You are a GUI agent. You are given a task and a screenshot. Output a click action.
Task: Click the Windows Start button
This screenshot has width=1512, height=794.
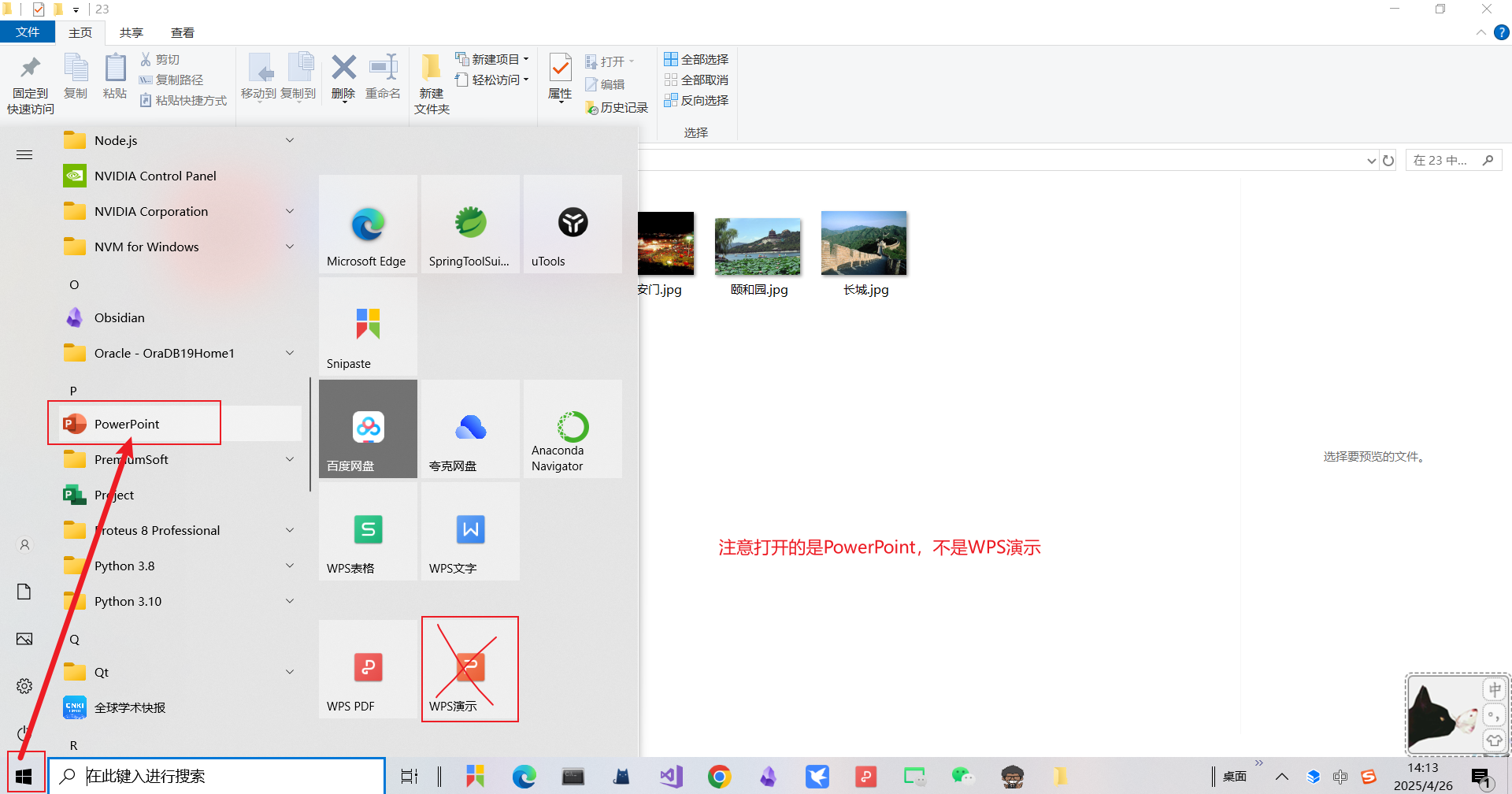tap(24, 776)
